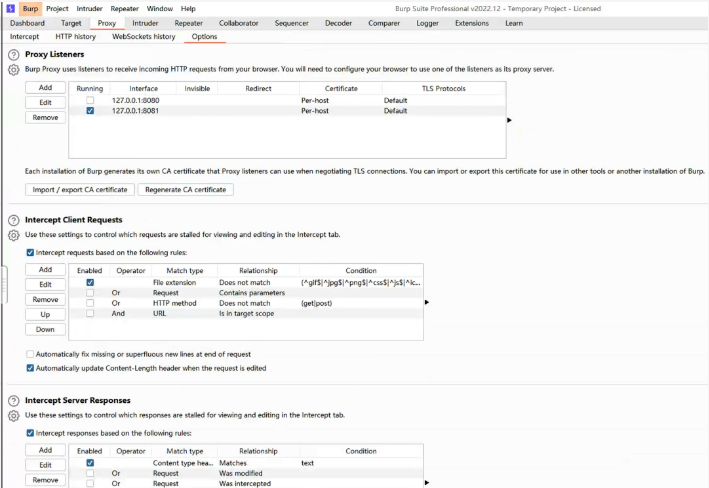Expand arrow beside client request rules table
Image resolution: width=709 pixels, height=488 pixels.
426,302
